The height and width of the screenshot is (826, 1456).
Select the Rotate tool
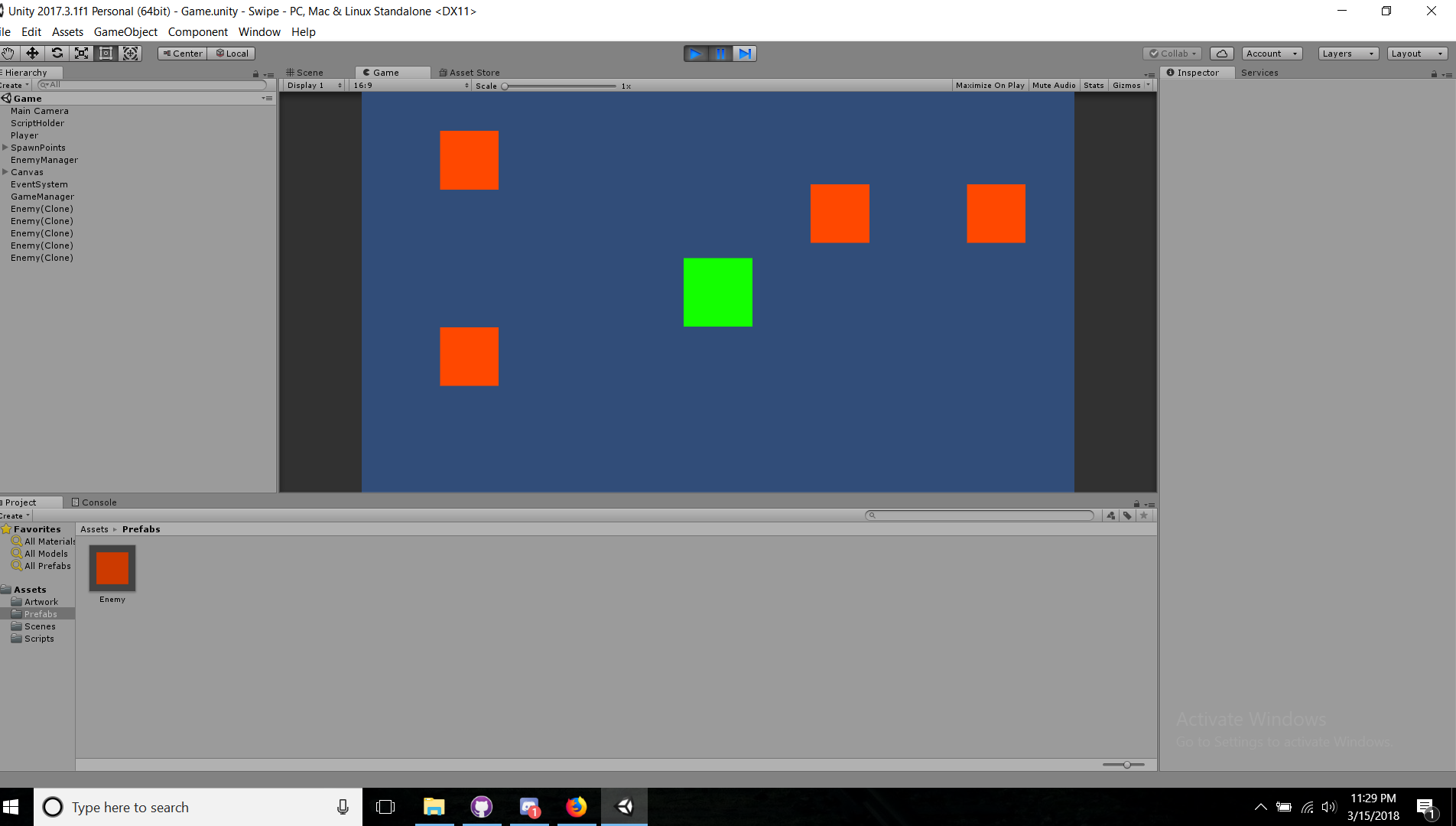pyautogui.click(x=57, y=53)
